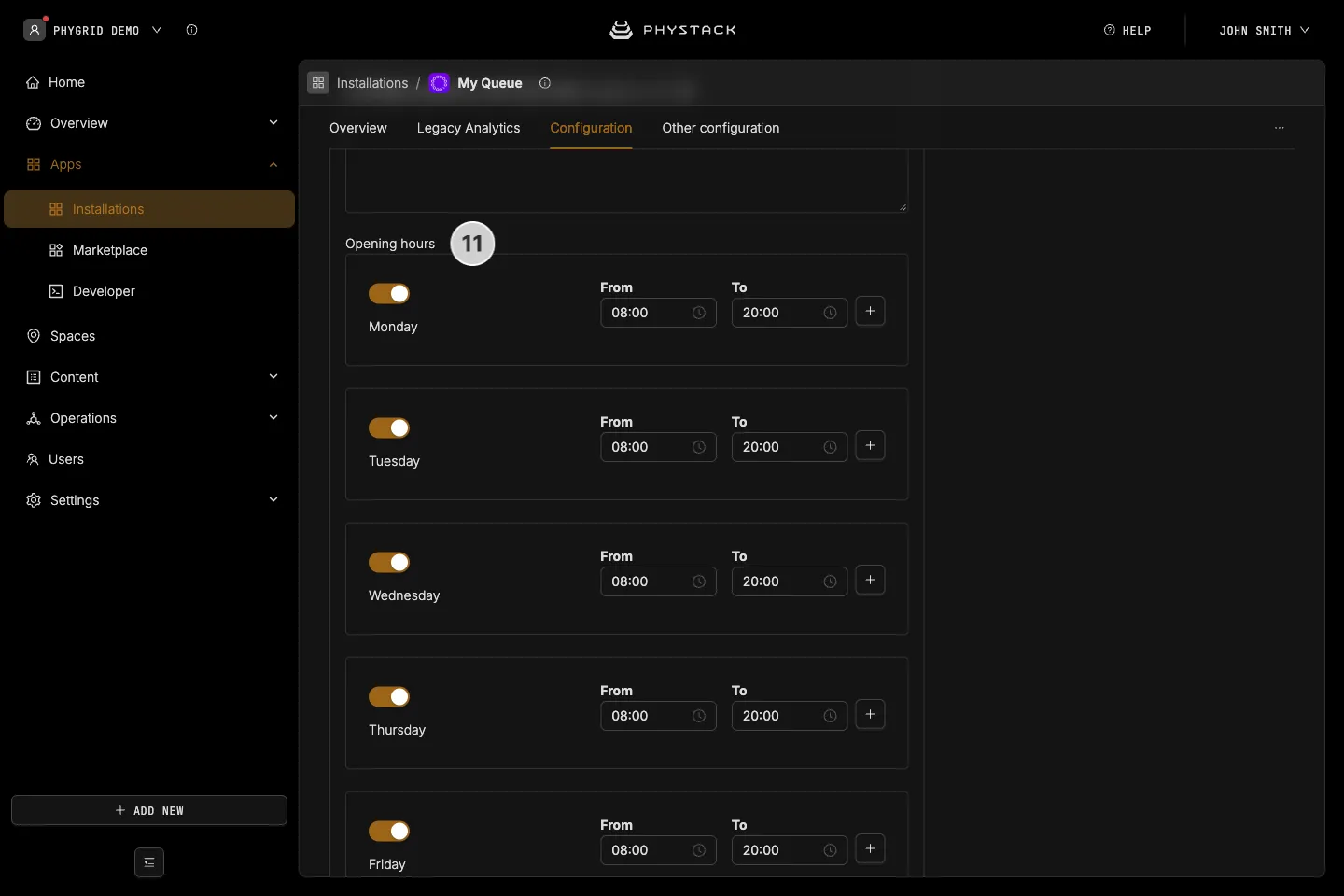The width and height of the screenshot is (1344, 896).
Task: Open time picker clock for Thursday To
Action: click(830, 716)
